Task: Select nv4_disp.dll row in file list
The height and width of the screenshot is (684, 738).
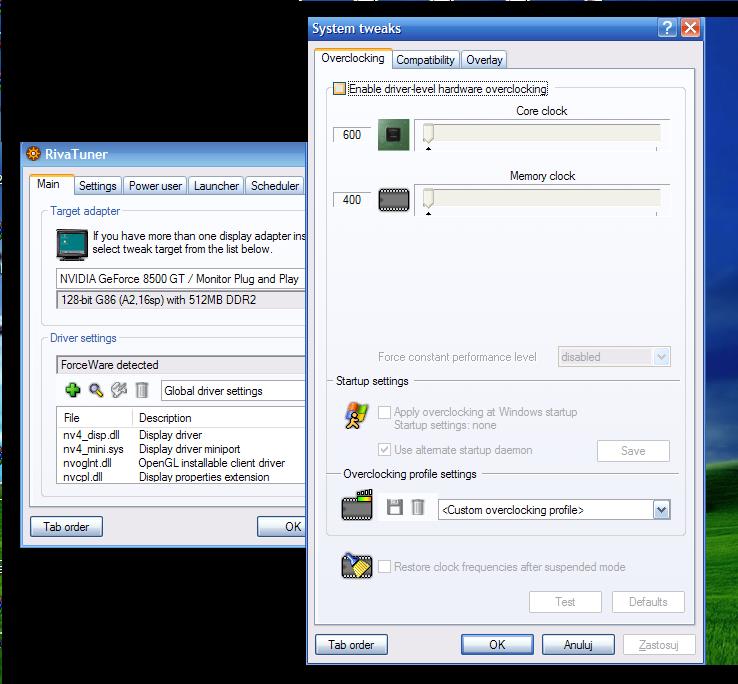Action: coord(181,435)
